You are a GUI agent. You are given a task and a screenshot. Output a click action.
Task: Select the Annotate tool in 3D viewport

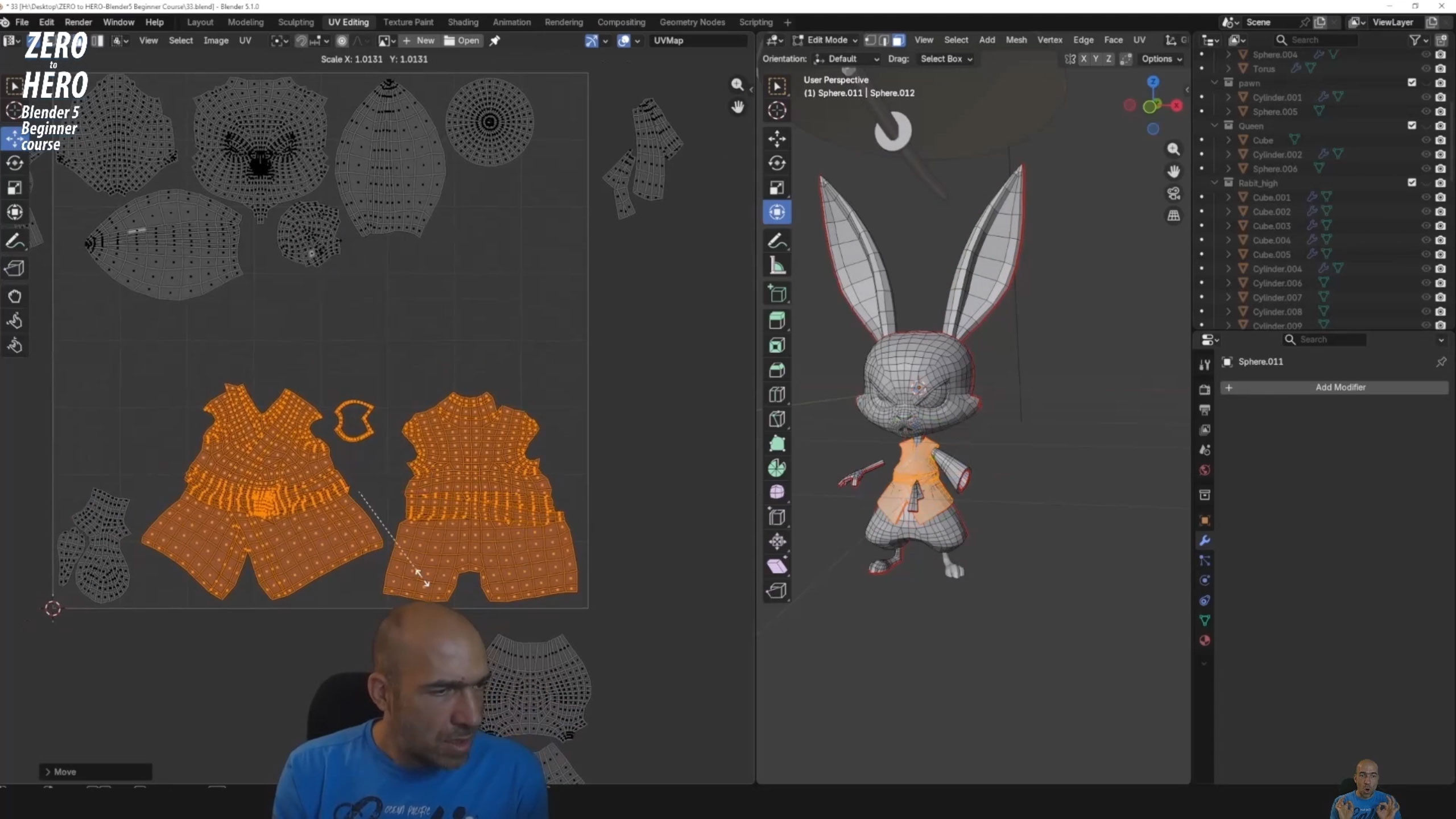click(x=777, y=241)
